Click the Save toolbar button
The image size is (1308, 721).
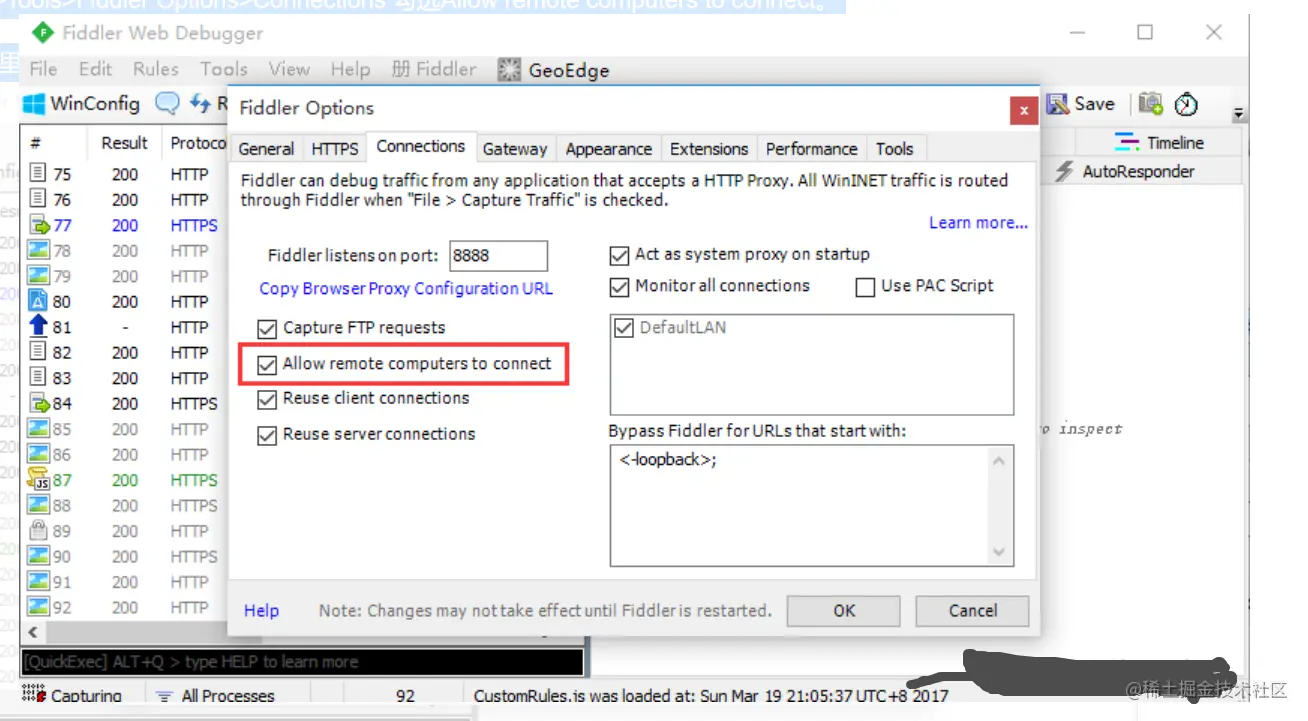(1081, 104)
